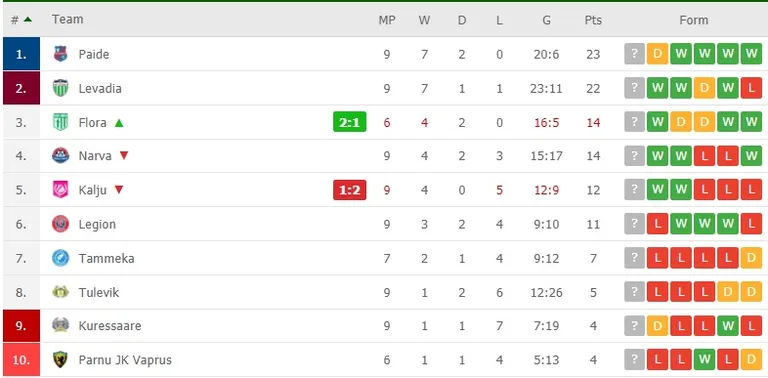Click the Parnu JK Vaprus shield icon
768x378 pixels.
pyautogui.click(x=60, y=360)
